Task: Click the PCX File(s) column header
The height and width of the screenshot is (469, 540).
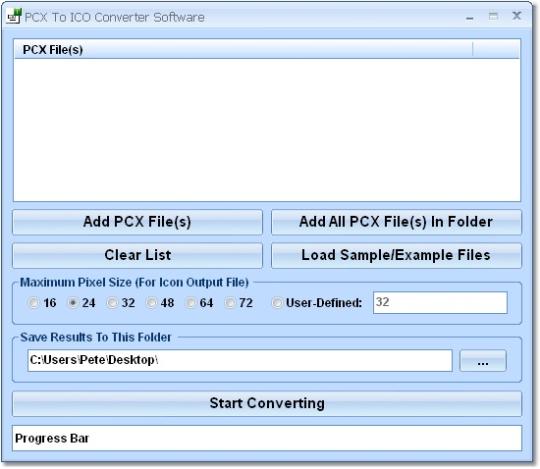Action: coord(243,49)
